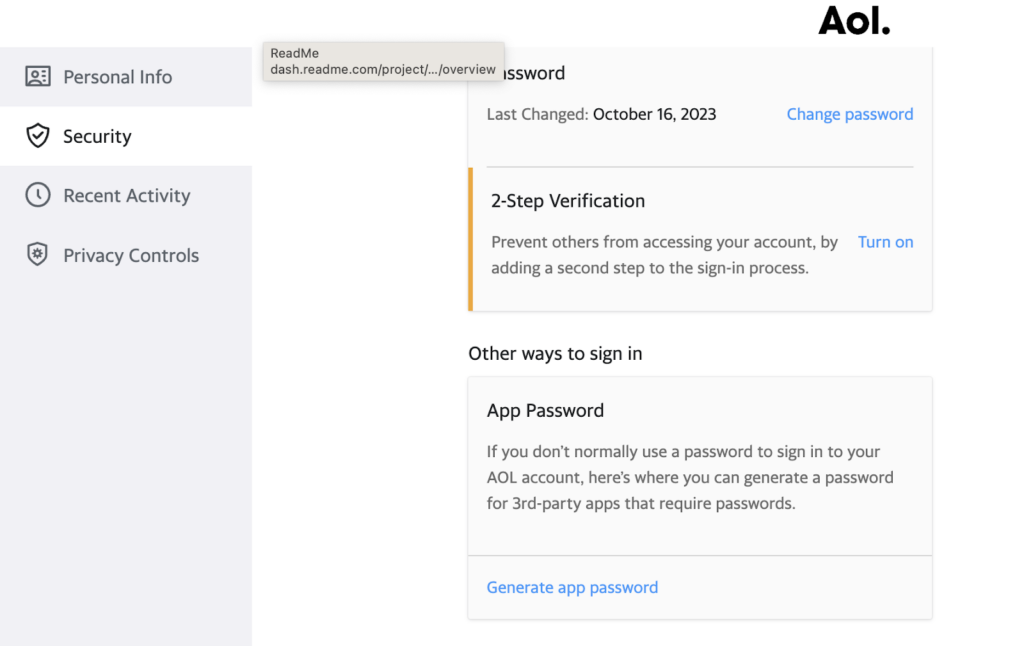Click the Privacy Controls shield-gear icon
This screenshot has width=1024, height=646.
tap(37, 255)
